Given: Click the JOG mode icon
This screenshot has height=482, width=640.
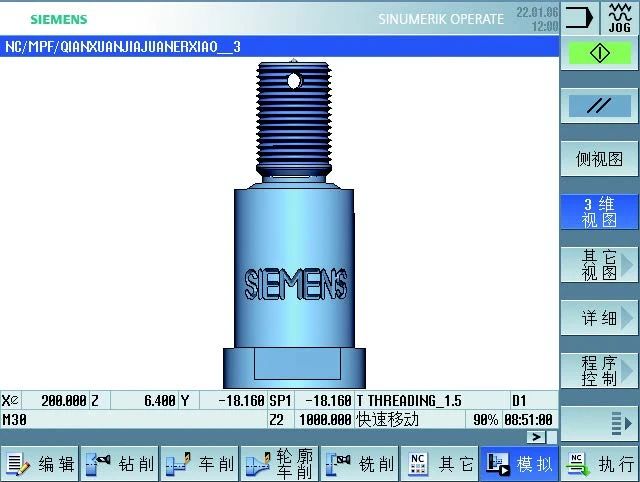Looking at the screenshot, I should [x=620, y=17].
